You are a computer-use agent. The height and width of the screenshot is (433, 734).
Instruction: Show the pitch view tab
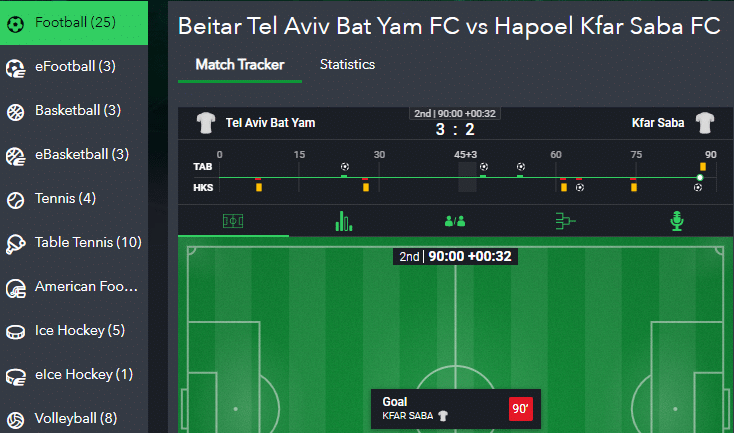tap(233, 221)
